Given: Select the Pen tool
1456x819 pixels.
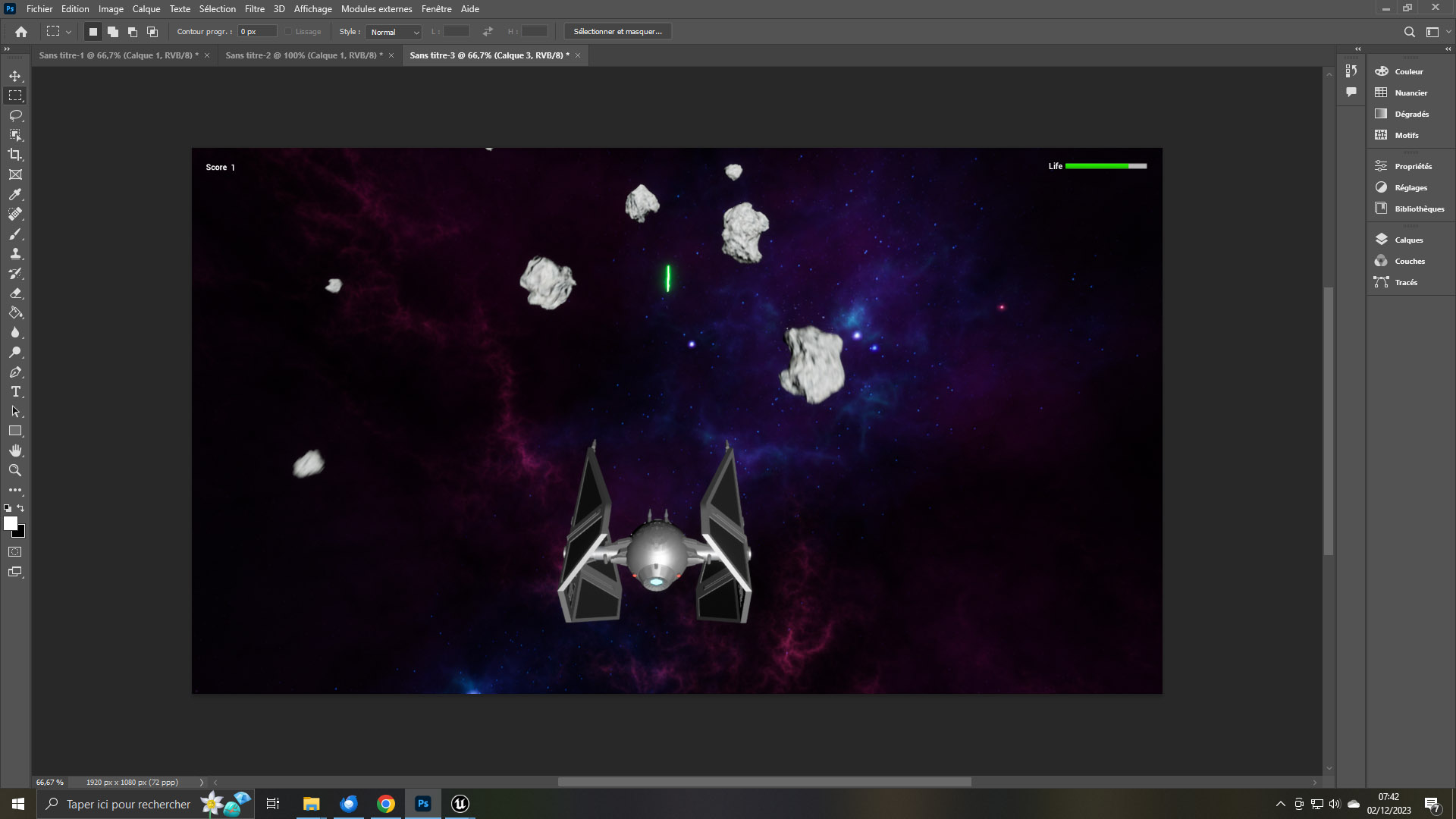Looking at the screenshot, I should pyautogui.click(x=15, y=372).
